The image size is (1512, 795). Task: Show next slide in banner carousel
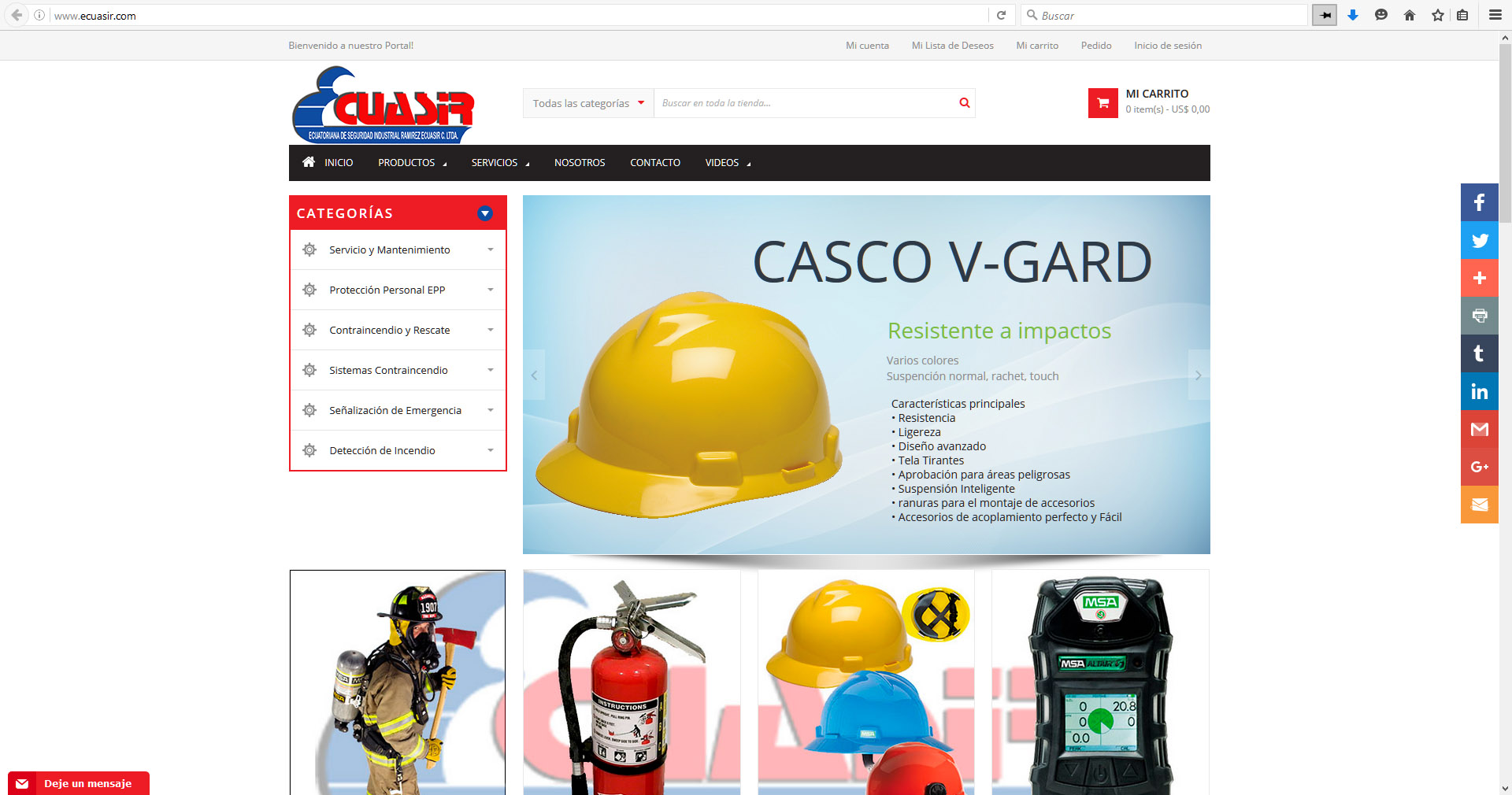(1199, 375)
